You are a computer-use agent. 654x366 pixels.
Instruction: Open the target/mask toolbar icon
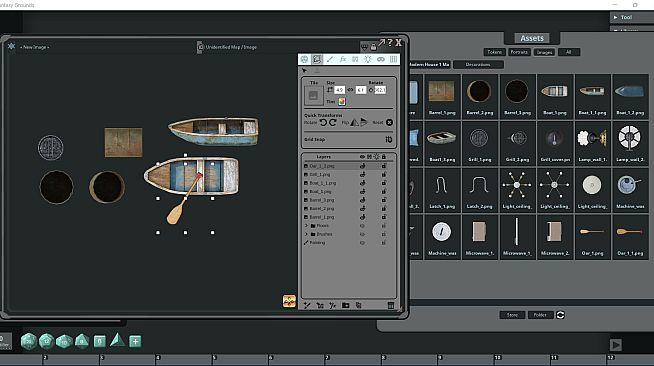[x=304, y=60]
